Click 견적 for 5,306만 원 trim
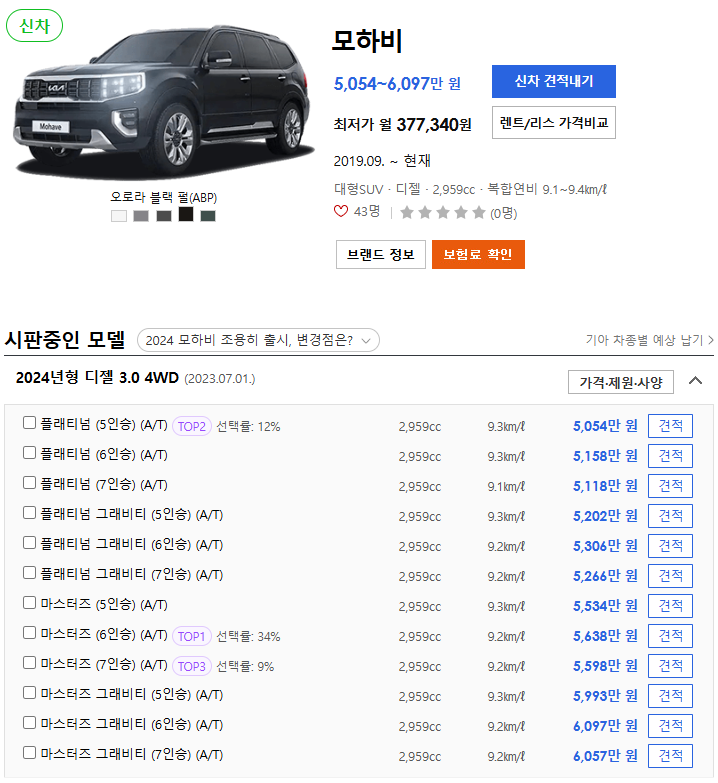This screenshot has width=718, height=783. (670, 546)
